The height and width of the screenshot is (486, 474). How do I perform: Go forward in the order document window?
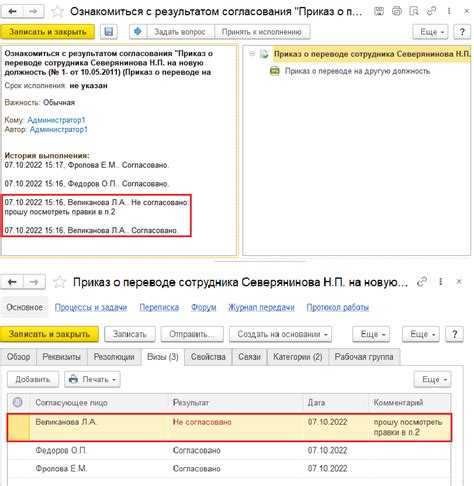pos(34,282)
